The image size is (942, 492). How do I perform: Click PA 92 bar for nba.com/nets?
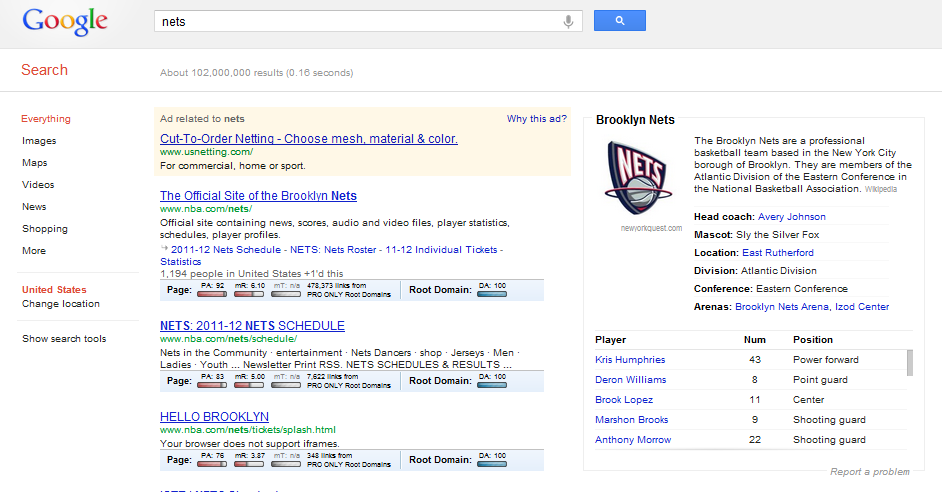(212, 294)
